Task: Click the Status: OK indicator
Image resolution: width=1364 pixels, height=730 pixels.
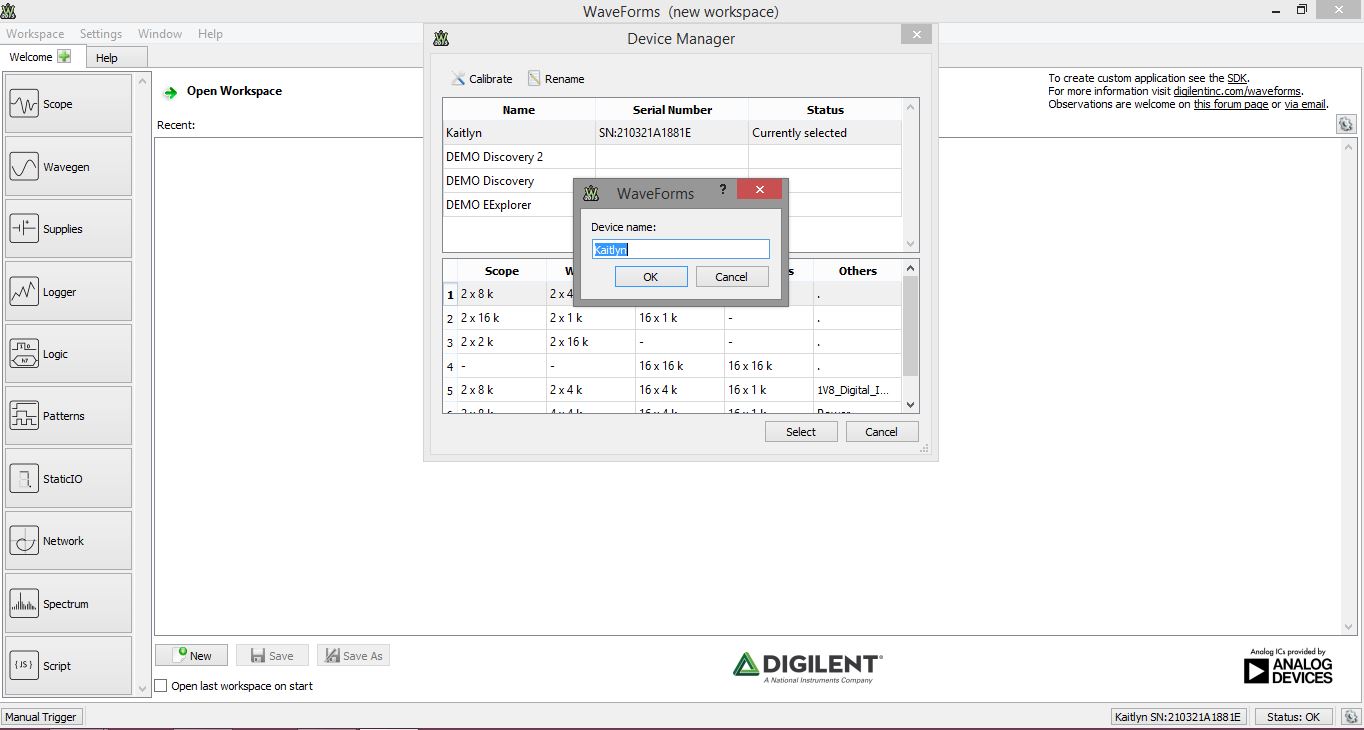Action: [1293, 717]
